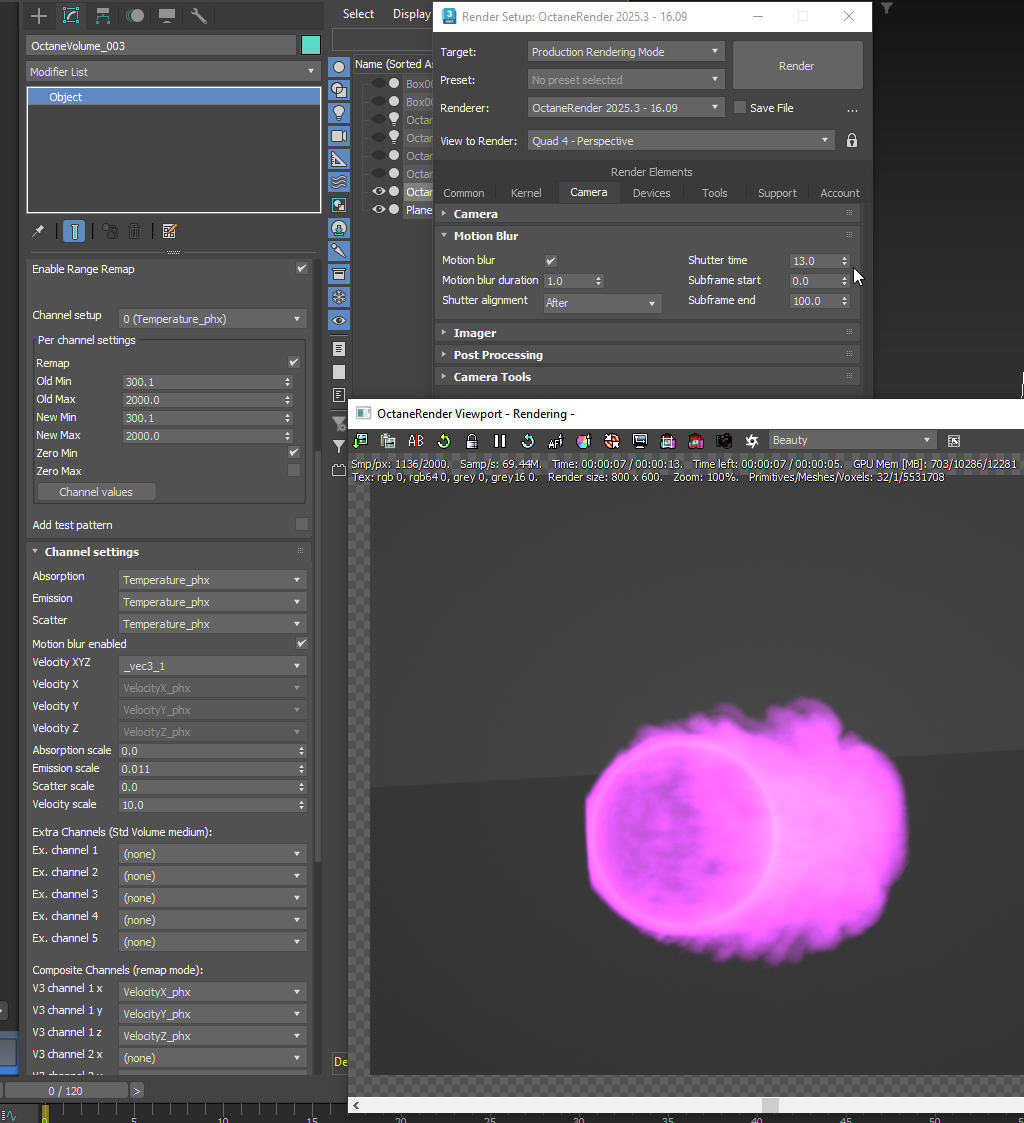Open the Emission channel dropdown

(213, 602)
